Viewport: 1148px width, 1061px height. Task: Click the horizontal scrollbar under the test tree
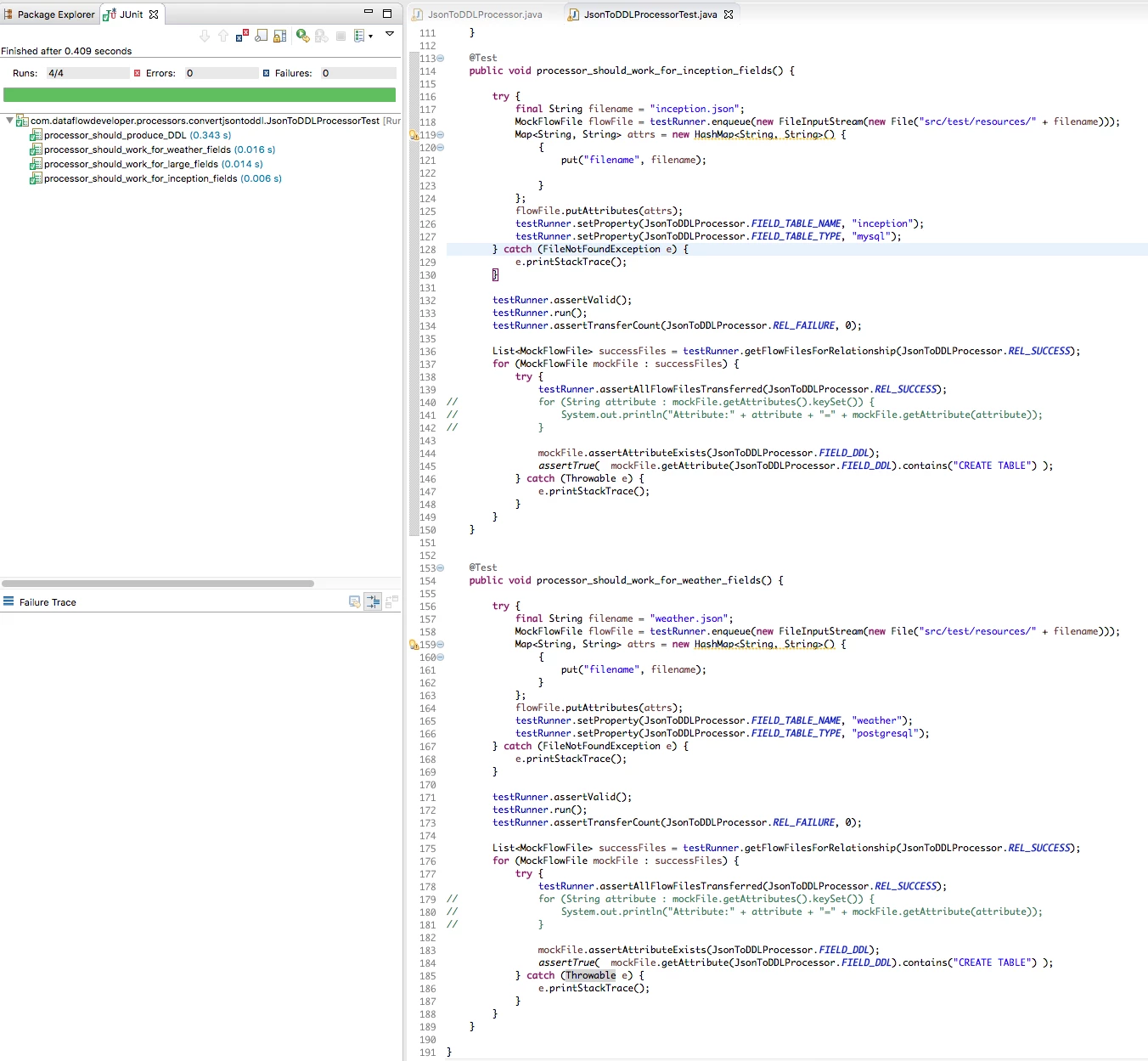pyautogui.click(x=158, y=584)
